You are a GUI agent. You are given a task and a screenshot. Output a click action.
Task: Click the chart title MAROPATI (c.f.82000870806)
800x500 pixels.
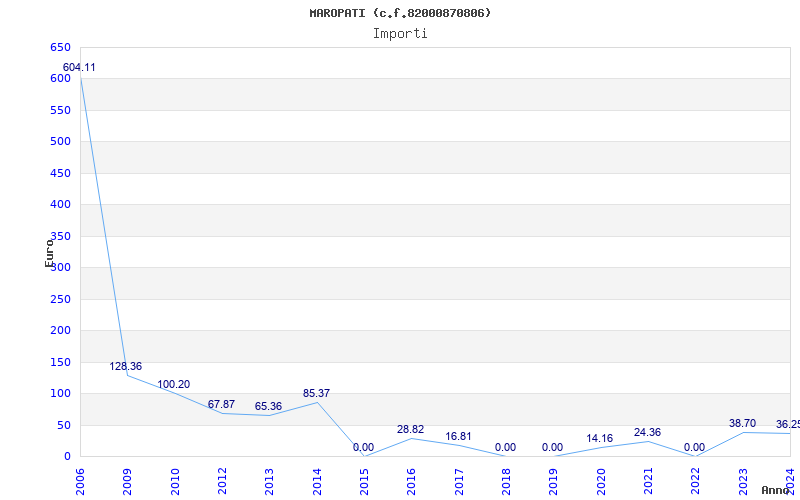(x=400, y=13)
